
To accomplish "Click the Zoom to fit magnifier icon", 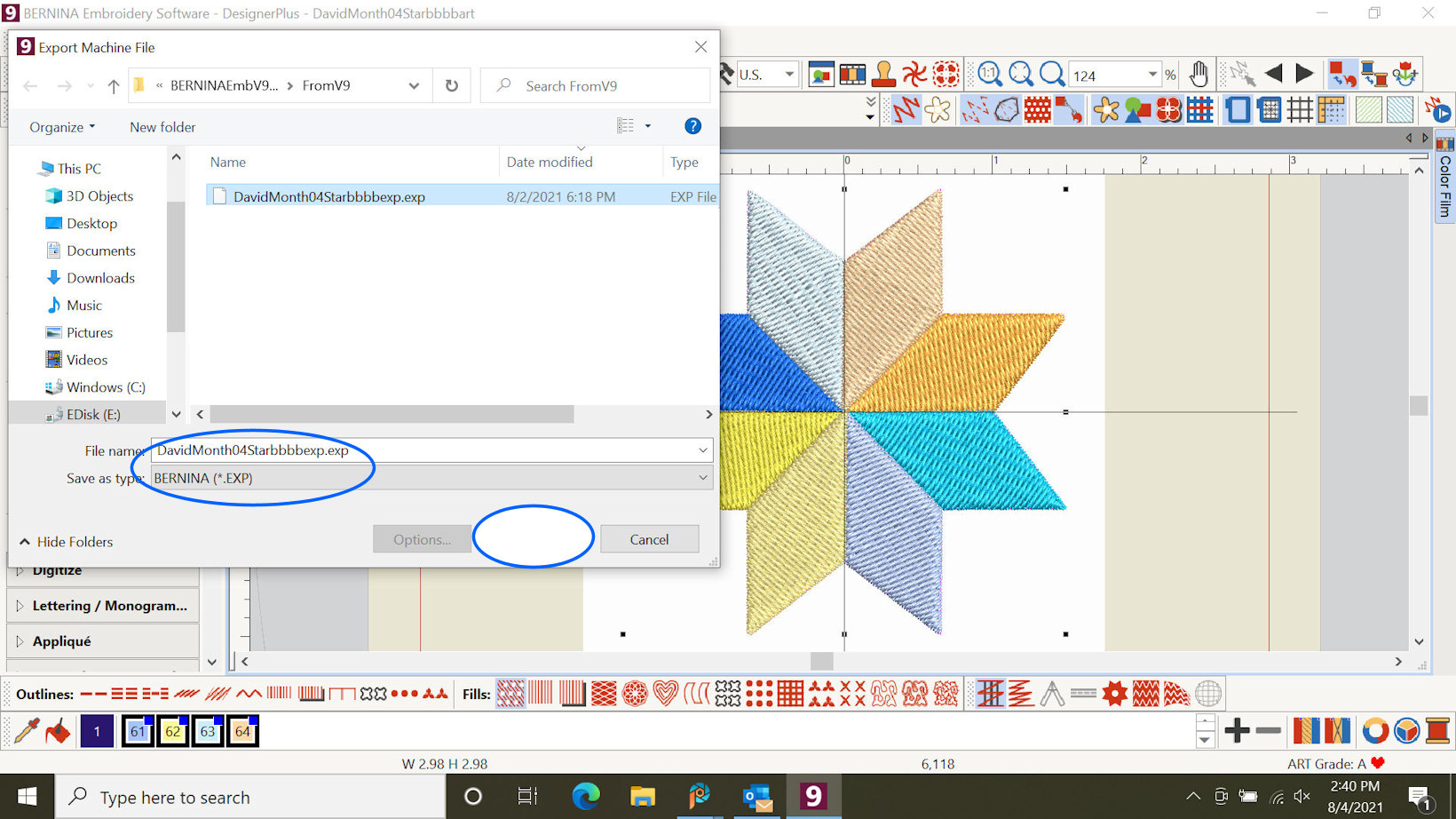I will coord(1020,75).
